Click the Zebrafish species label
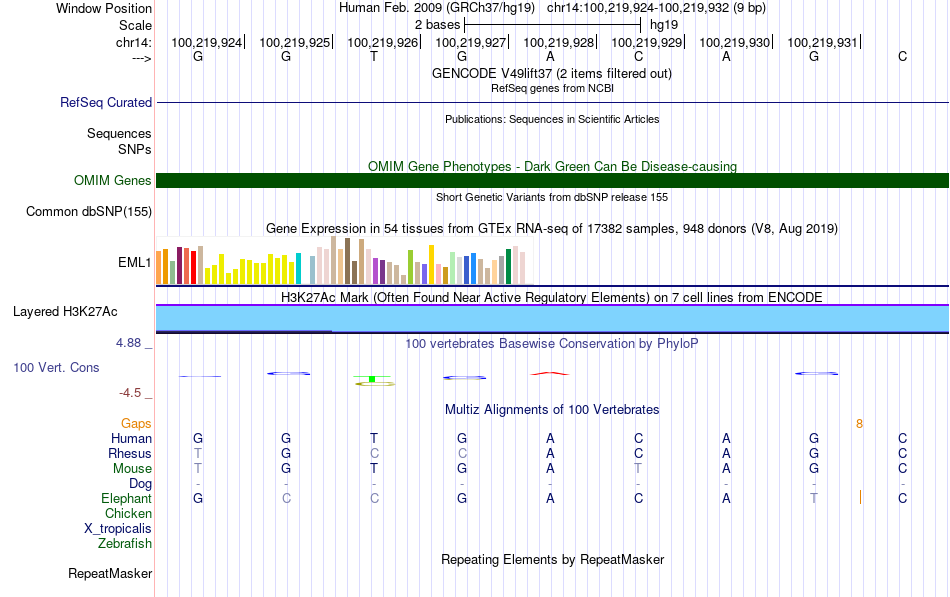 (125, 544)
